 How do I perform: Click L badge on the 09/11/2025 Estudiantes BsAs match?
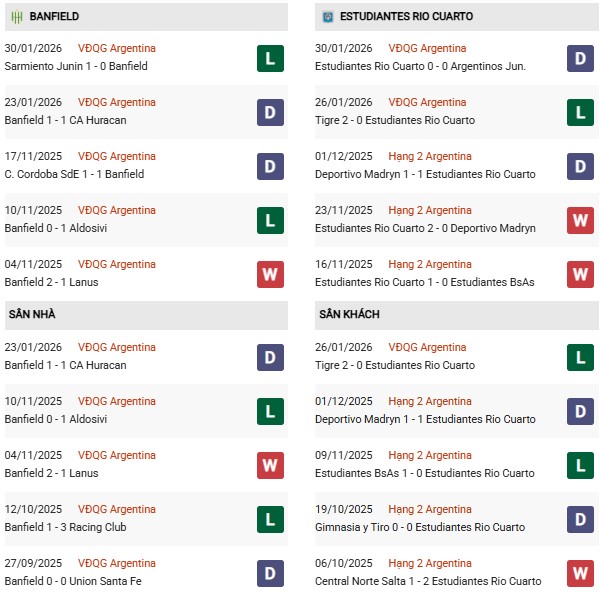(x=580, y=465)
